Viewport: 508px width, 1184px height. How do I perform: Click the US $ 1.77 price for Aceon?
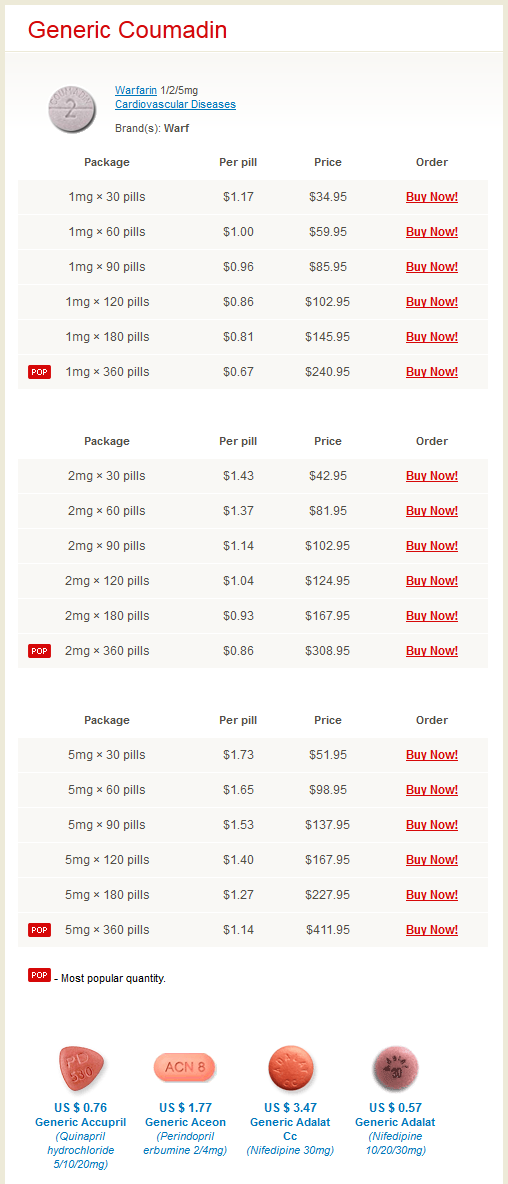pyautogui.click(x=185, y=1108)
